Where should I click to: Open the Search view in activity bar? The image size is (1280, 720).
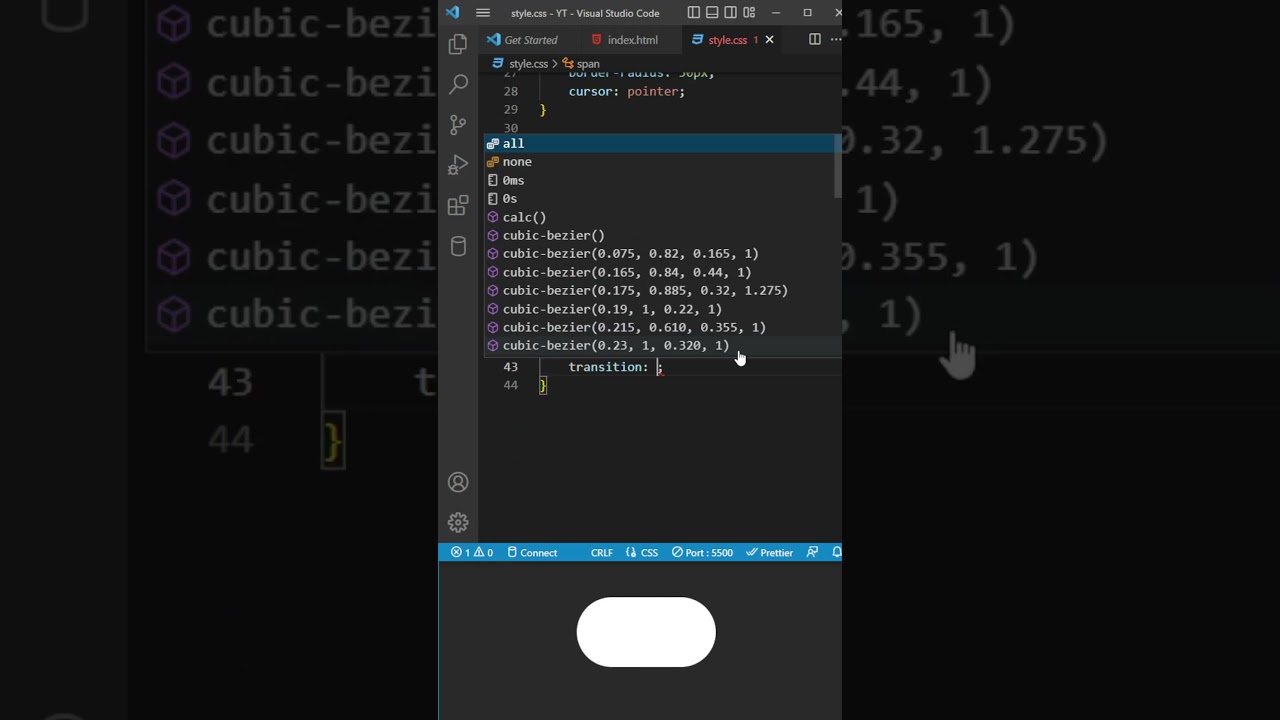pos(458,84)
